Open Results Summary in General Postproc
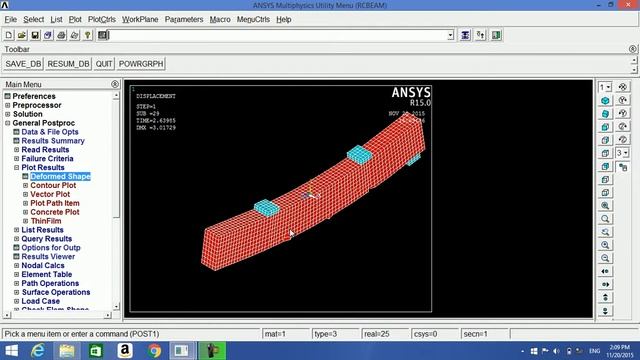Viewport: 640px width, 360px height. (53, 141)
